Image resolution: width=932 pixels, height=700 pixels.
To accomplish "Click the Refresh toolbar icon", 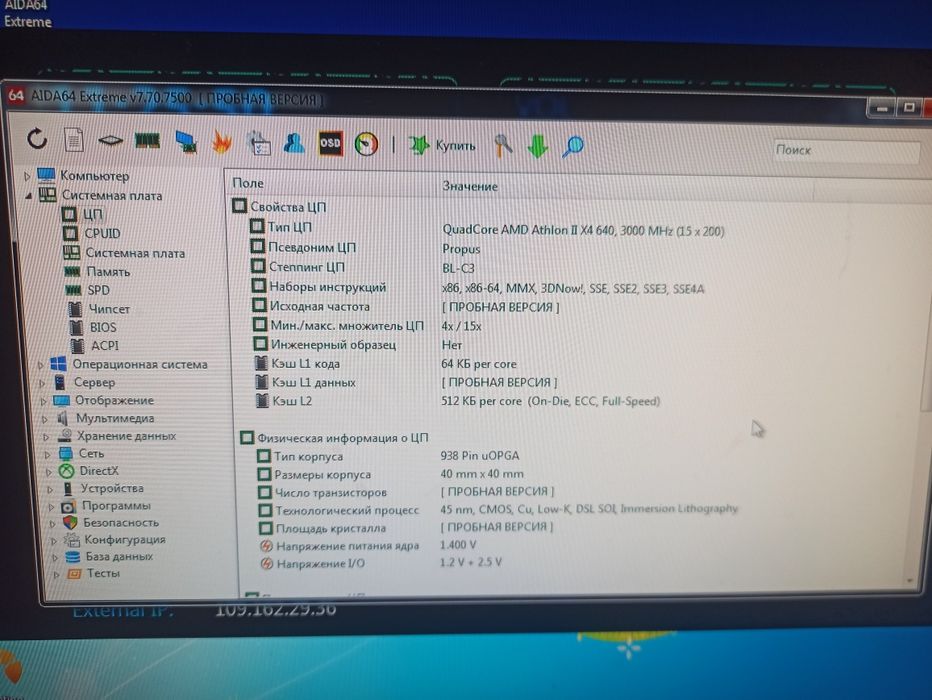I will (x=37, y=138).
